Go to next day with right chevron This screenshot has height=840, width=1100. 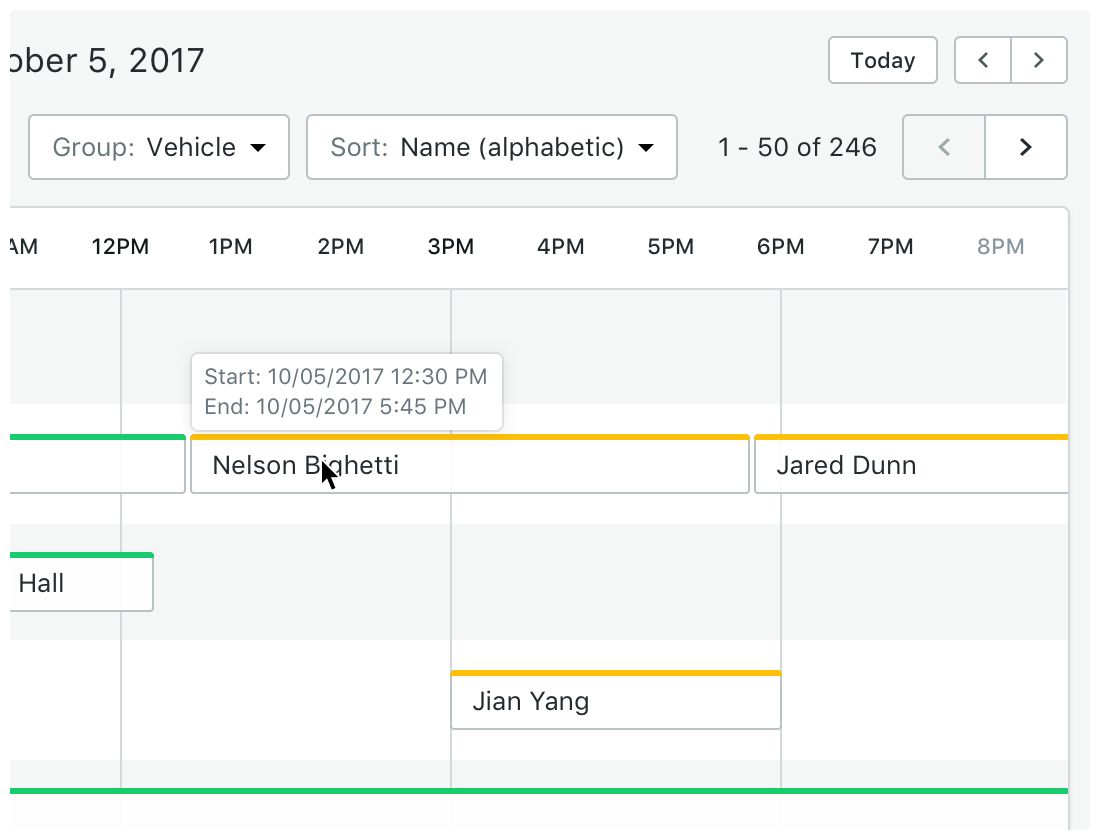click(x=1039, y=60)
